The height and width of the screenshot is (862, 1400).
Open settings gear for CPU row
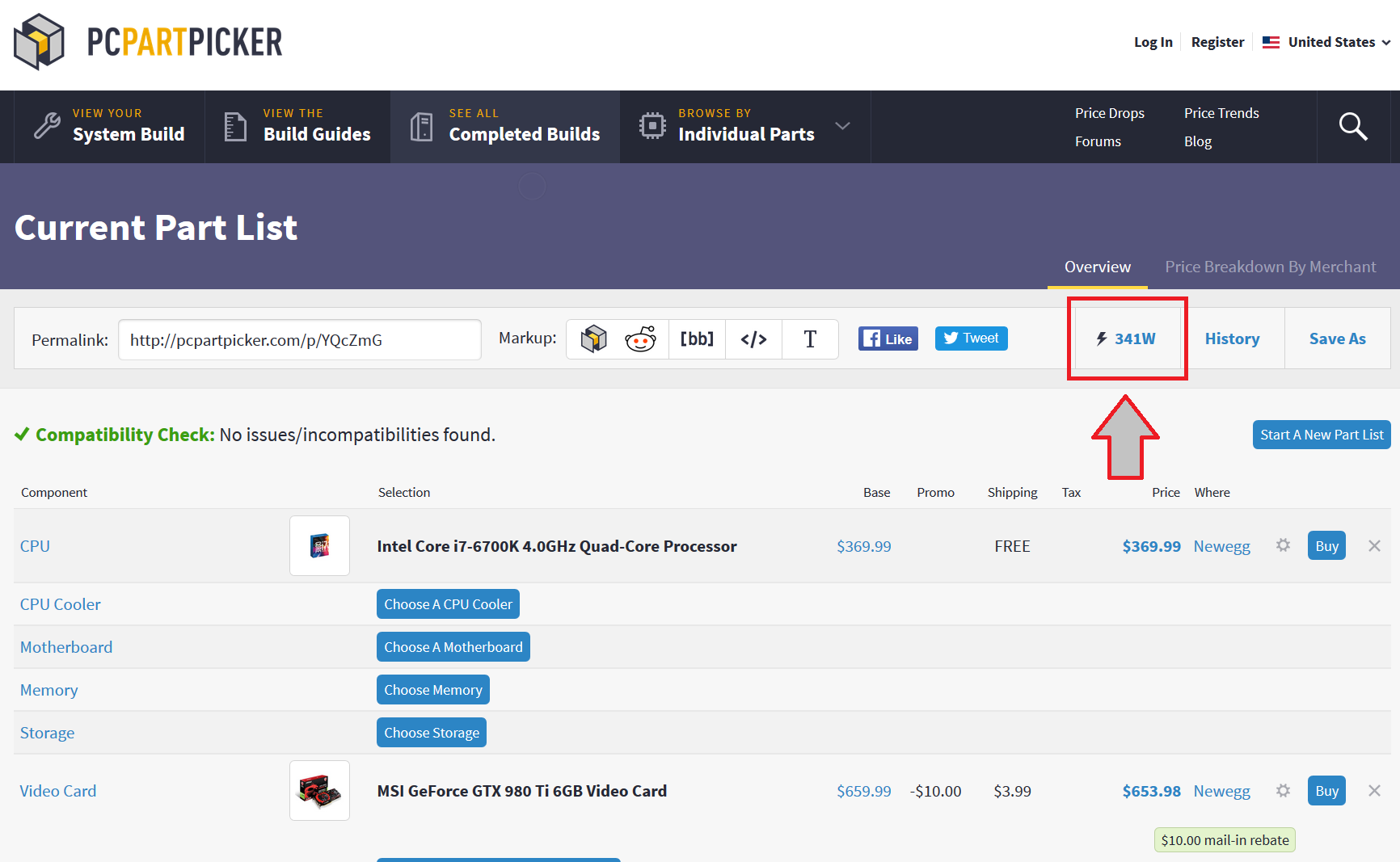point(1283,545)
